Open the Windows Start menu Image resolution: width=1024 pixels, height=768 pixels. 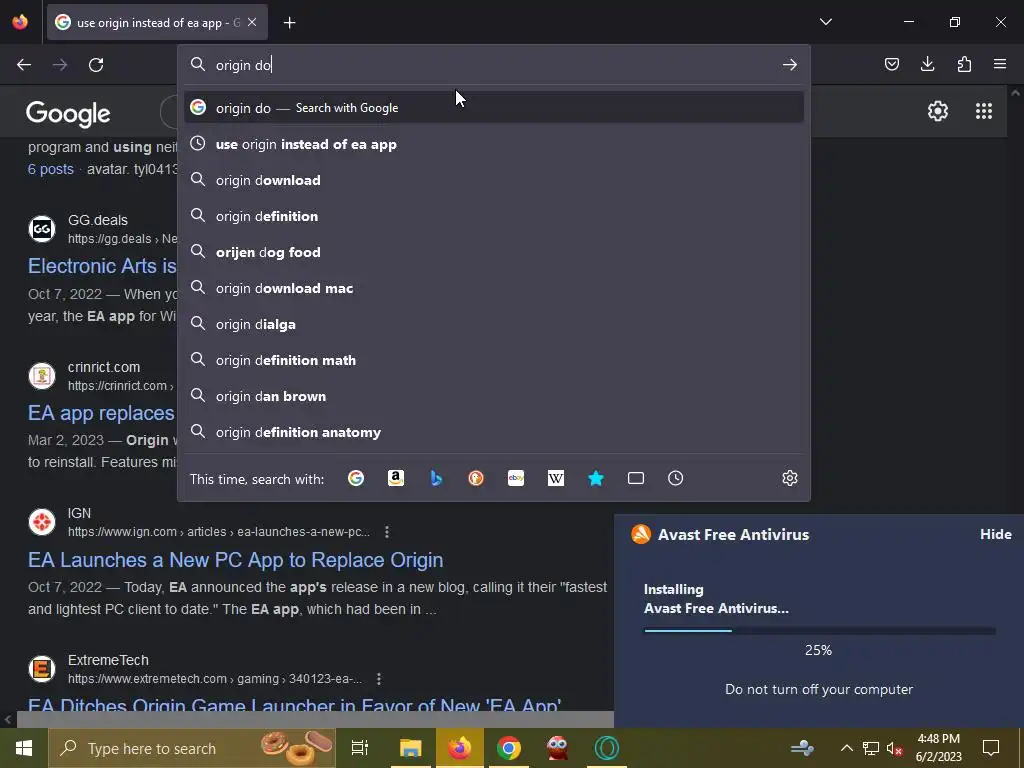pos(24,748)
